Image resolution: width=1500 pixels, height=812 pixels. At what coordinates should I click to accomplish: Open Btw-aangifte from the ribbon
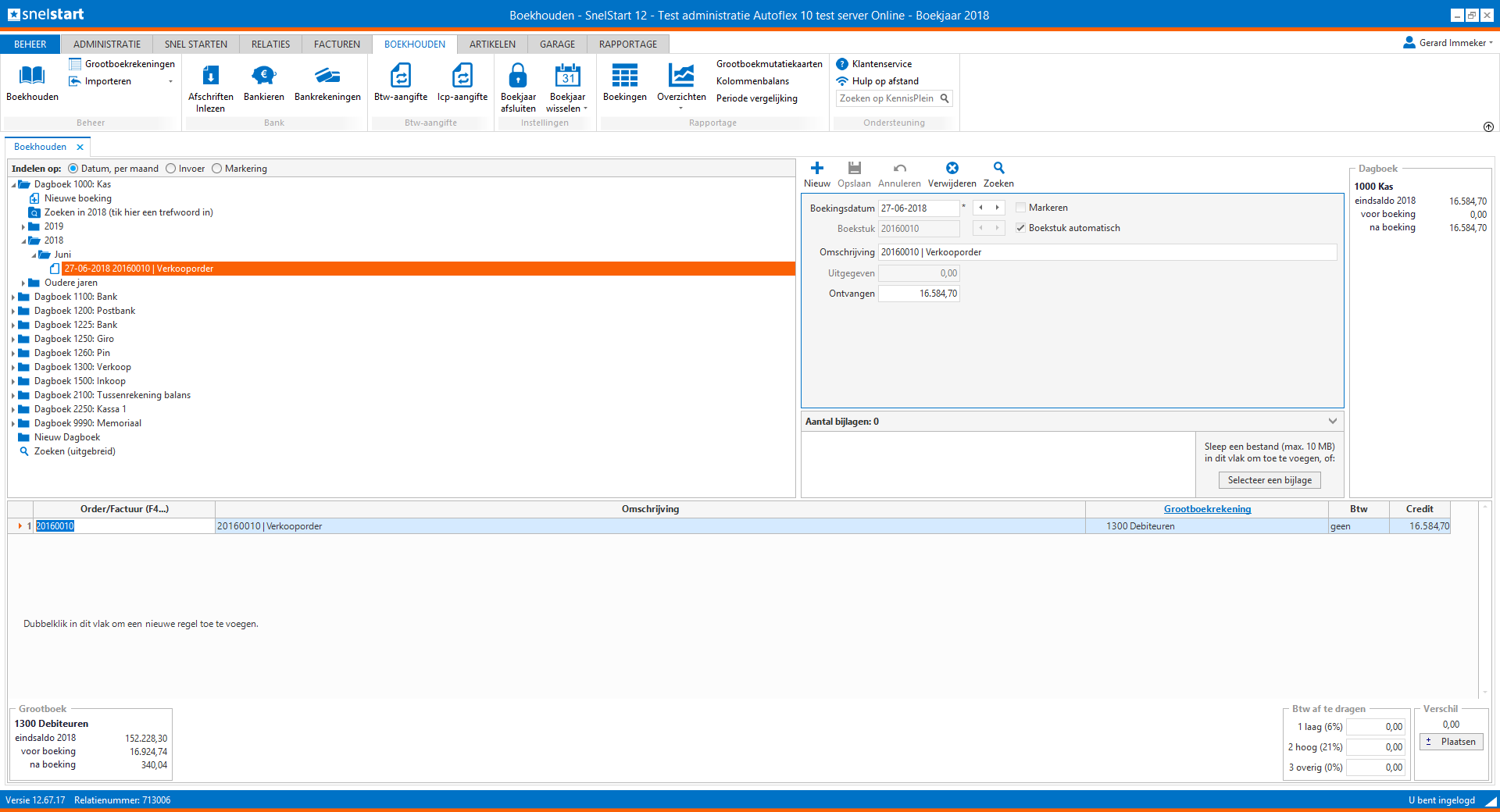click(400, 77)
